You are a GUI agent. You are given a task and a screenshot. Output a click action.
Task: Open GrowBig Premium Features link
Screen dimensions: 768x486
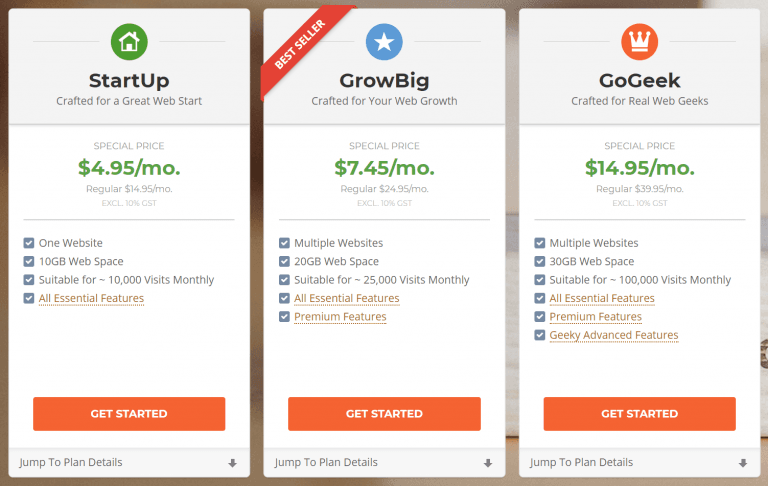pos(340,317)
